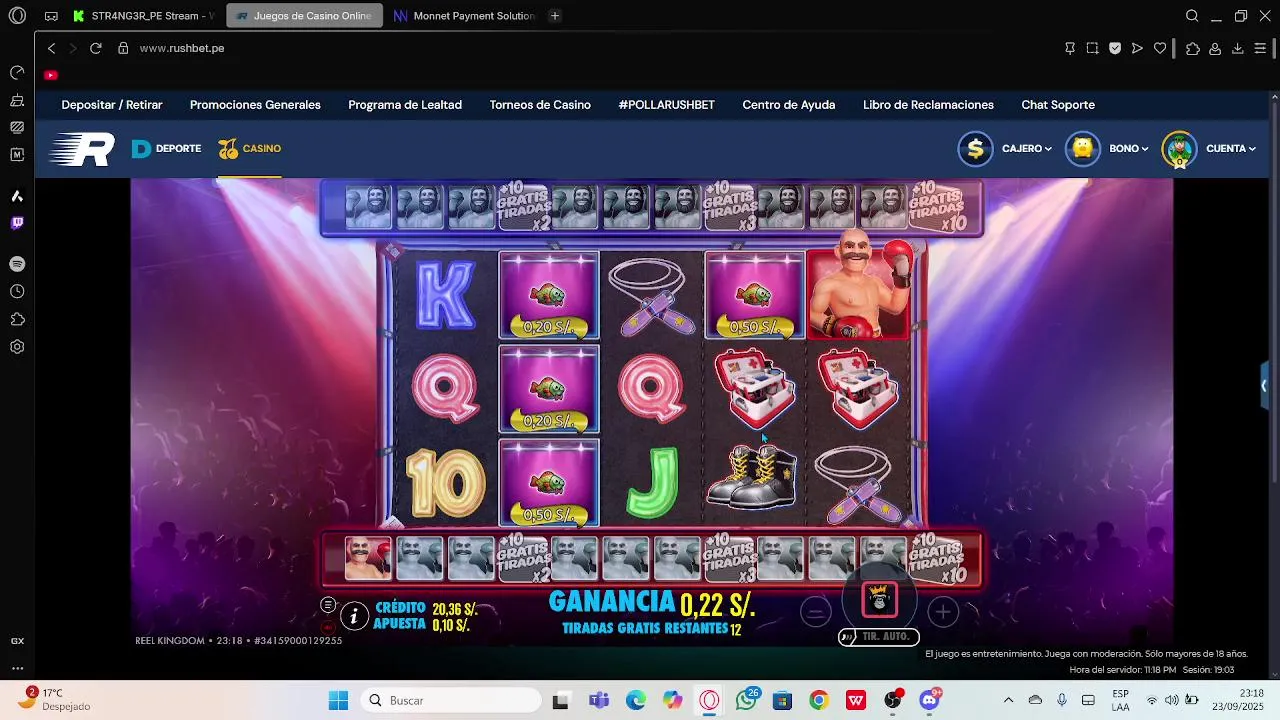
Task: Take a snapshot with the capture icon
Action: click(1092, 48)
